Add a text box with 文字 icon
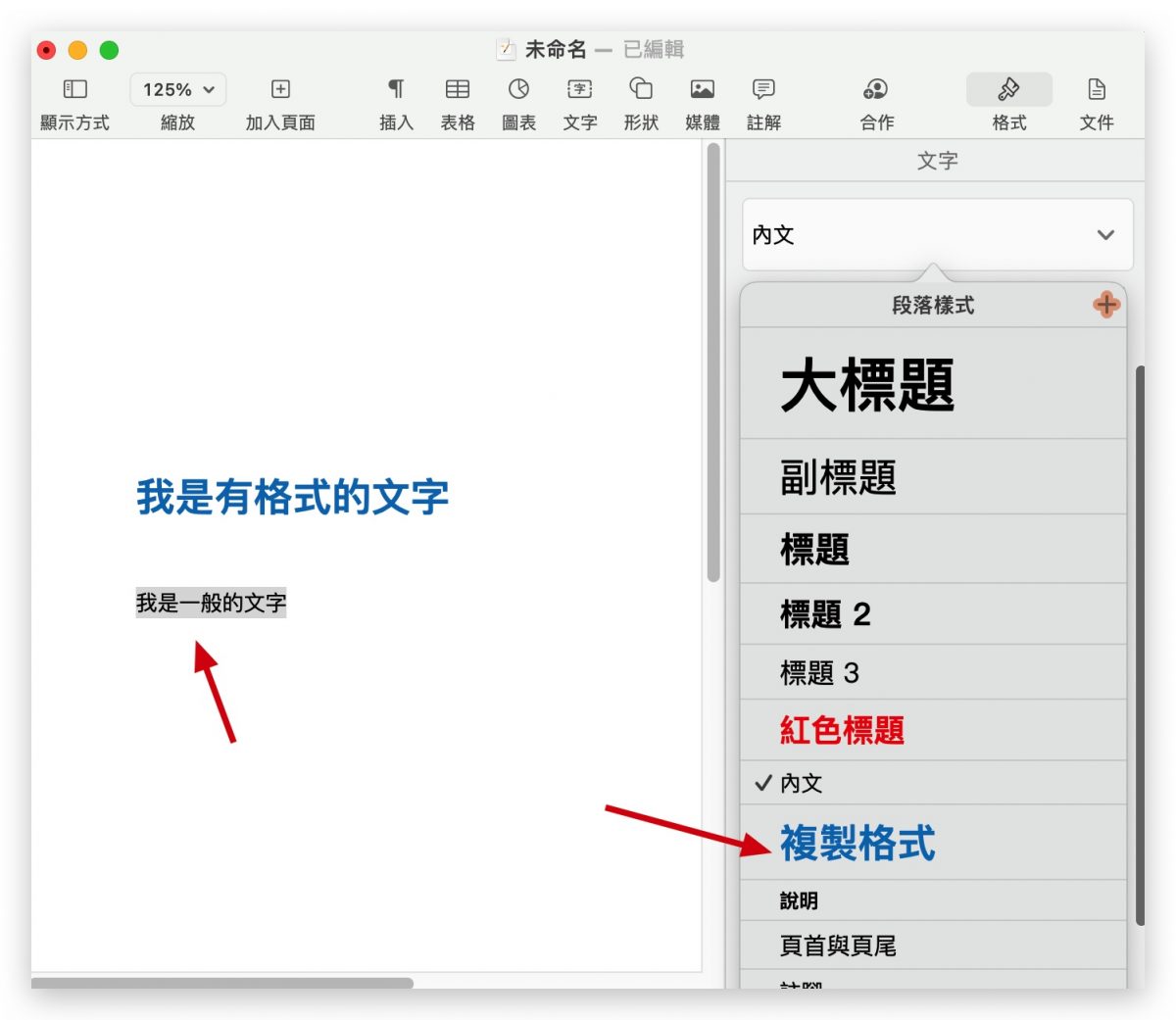This screenshot has width=1176, height=1020. pyautogui.click(x=580, y=89)
